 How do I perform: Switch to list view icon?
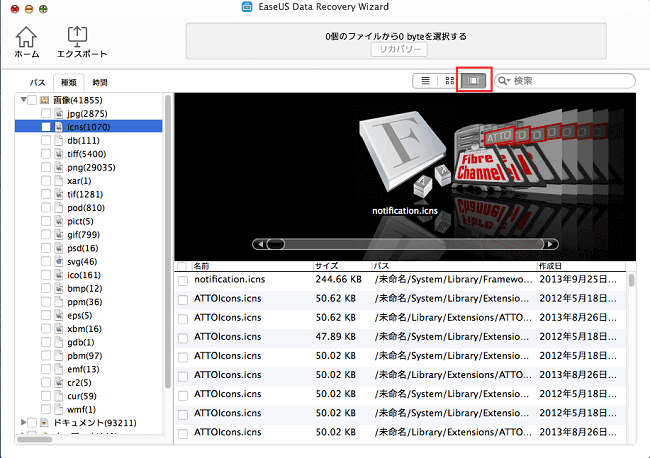(425, 80)
